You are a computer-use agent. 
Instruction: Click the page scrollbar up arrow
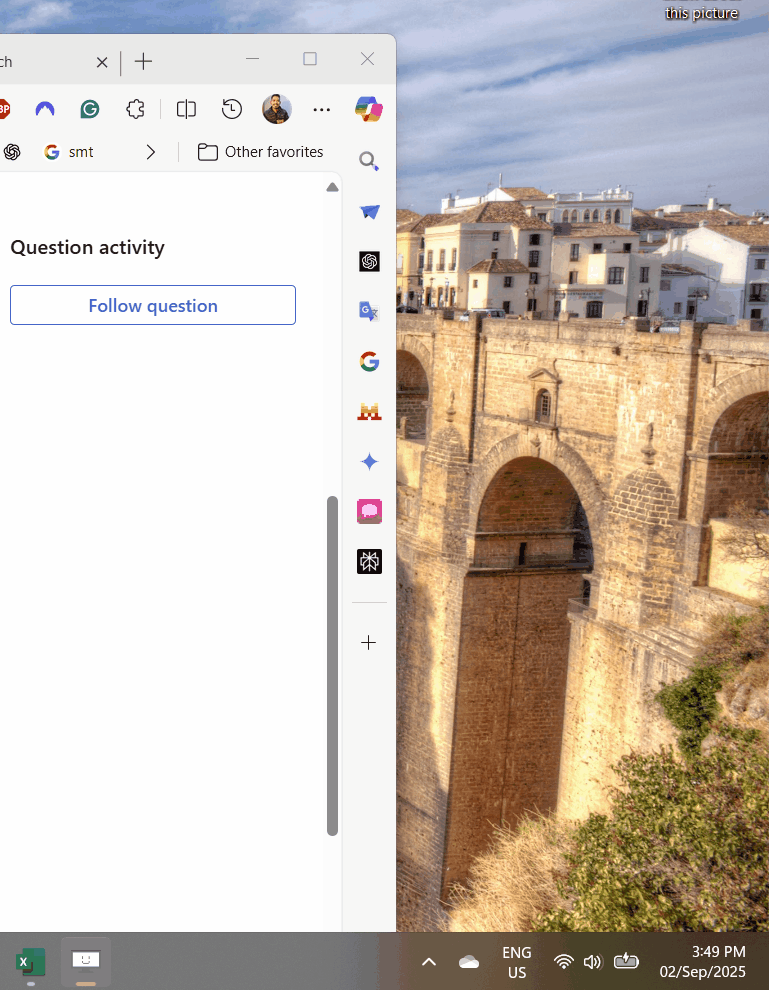tap(332, 188)
